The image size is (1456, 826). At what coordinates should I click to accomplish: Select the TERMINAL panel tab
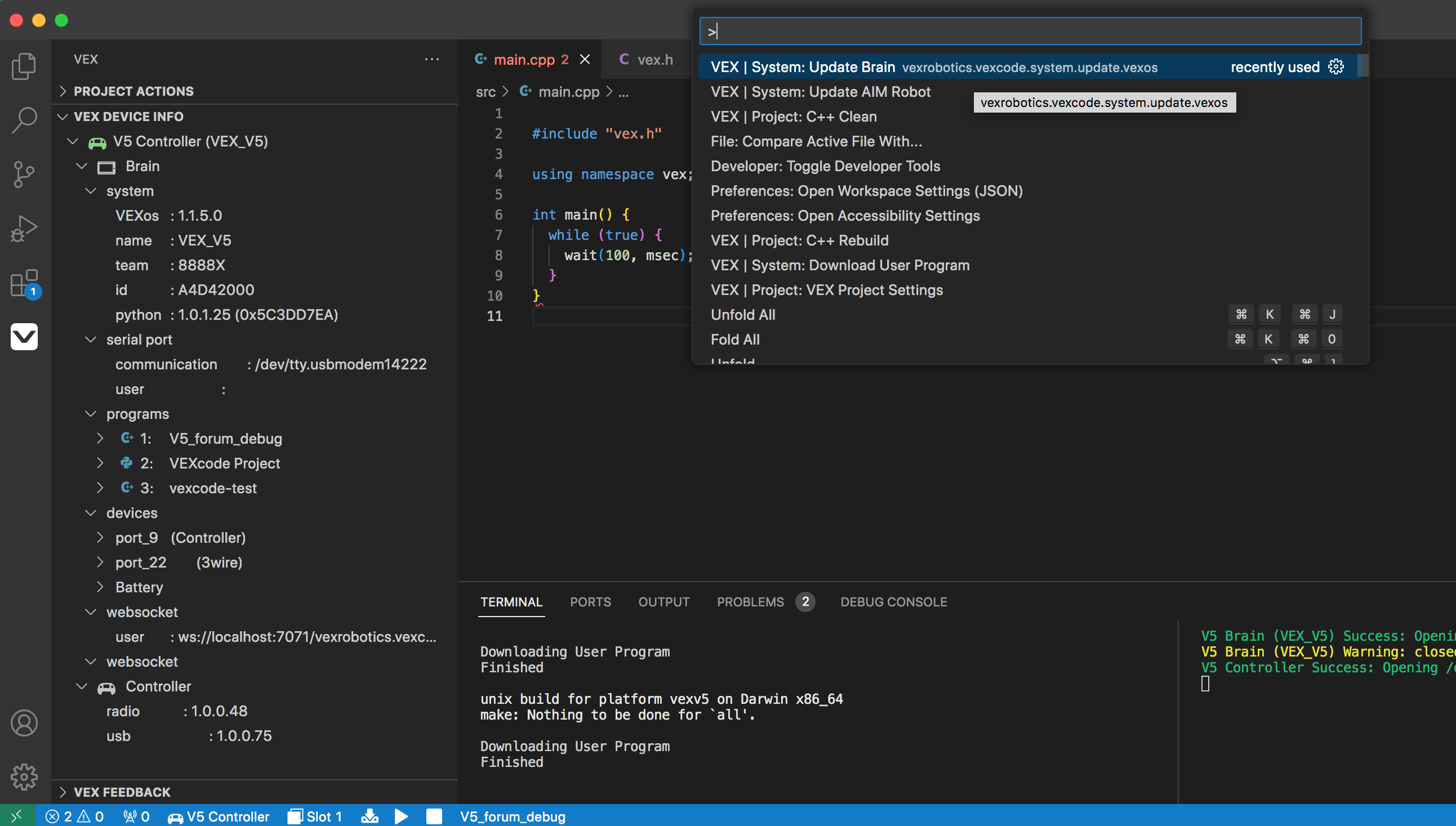coord(511,602)
